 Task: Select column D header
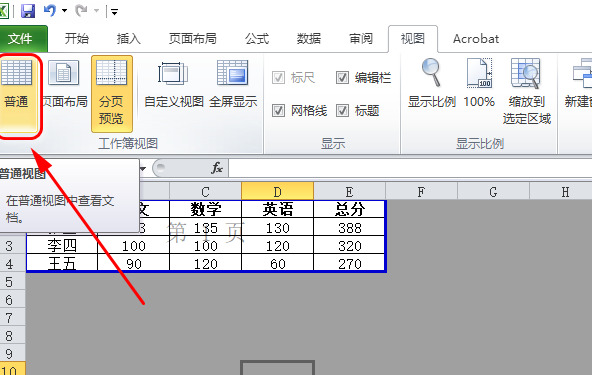[278, 191]
